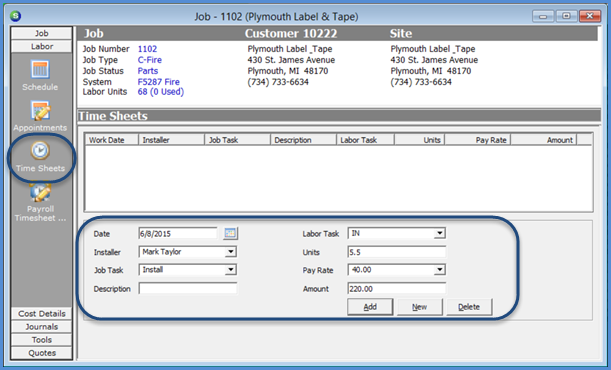Click the 68 (0 Used) labor units value

pyautogui.click(x=161, y=92)
